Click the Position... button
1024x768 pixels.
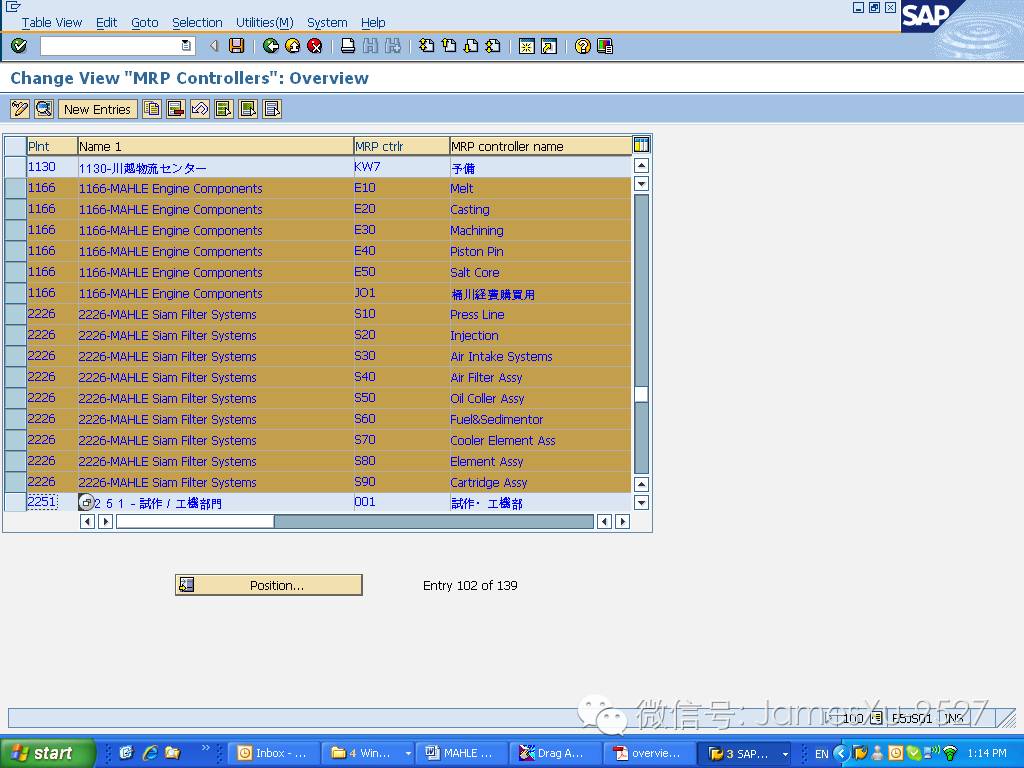(x=268, y=584)
